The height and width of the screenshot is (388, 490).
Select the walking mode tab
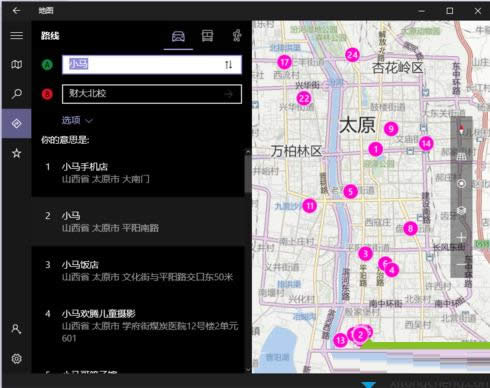(x=237, y=35)
